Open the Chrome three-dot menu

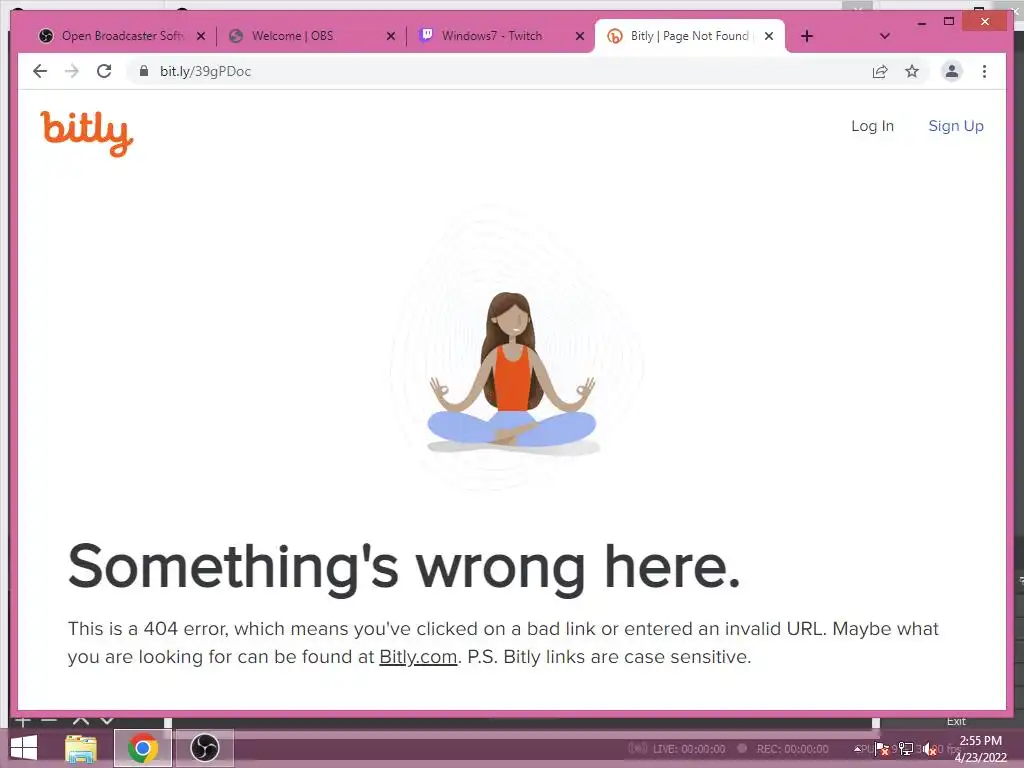(984, 71)
